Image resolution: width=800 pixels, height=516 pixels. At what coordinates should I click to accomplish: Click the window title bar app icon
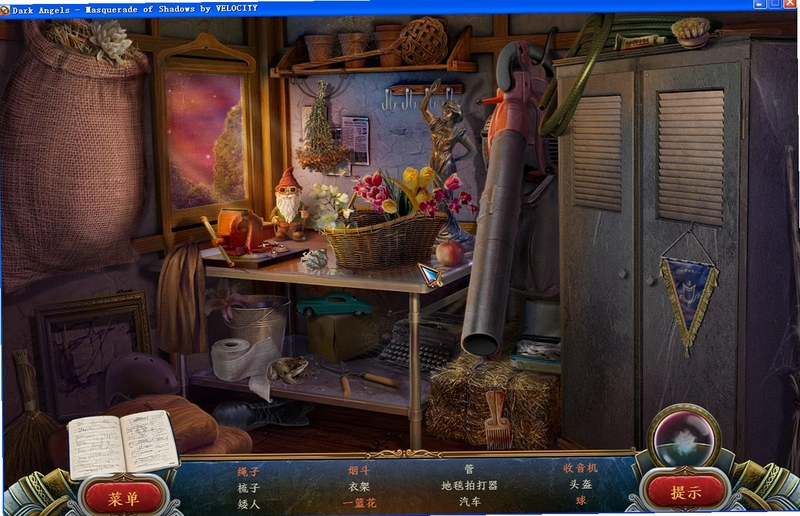tap(5, 10)
